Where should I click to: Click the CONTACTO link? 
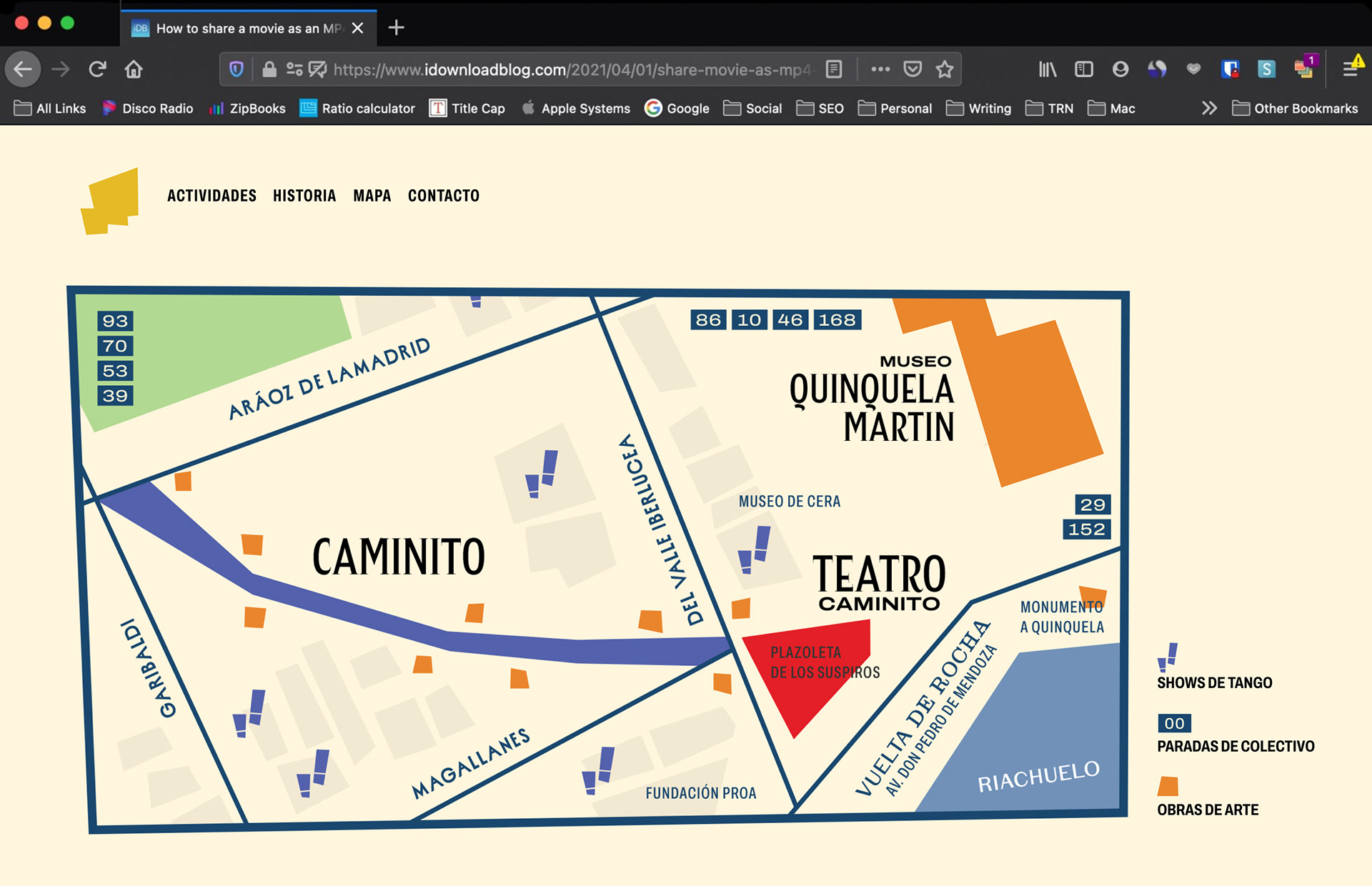[x=443, y=196]
